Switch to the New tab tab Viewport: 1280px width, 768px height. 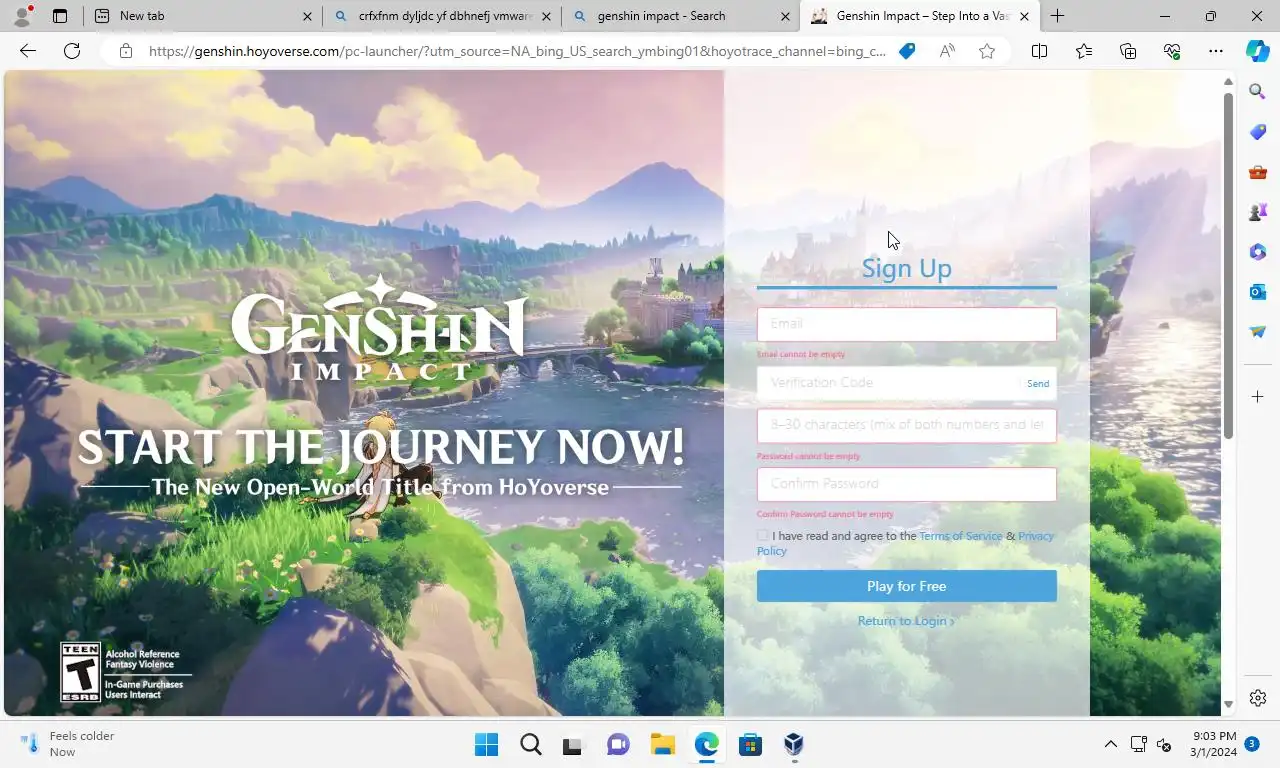coord(200,16)
